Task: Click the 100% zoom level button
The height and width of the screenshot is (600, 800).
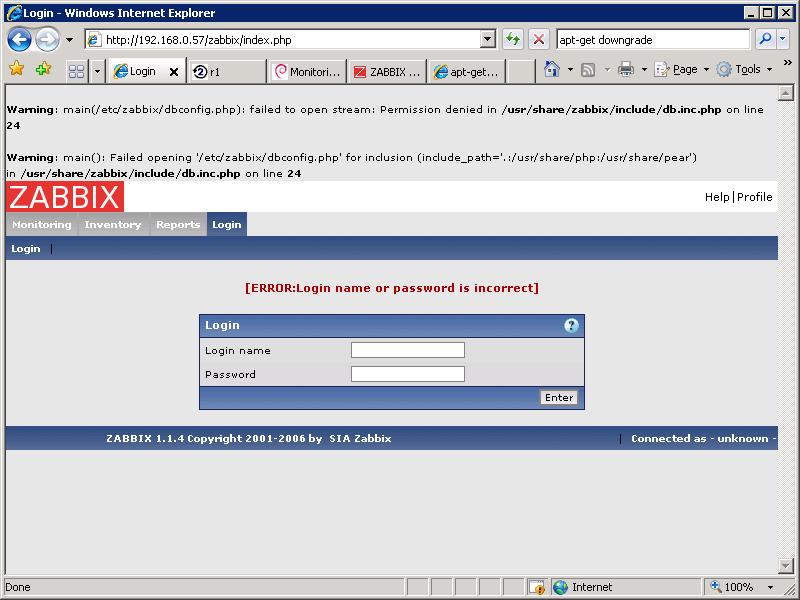Action: (x=732, y=587)
